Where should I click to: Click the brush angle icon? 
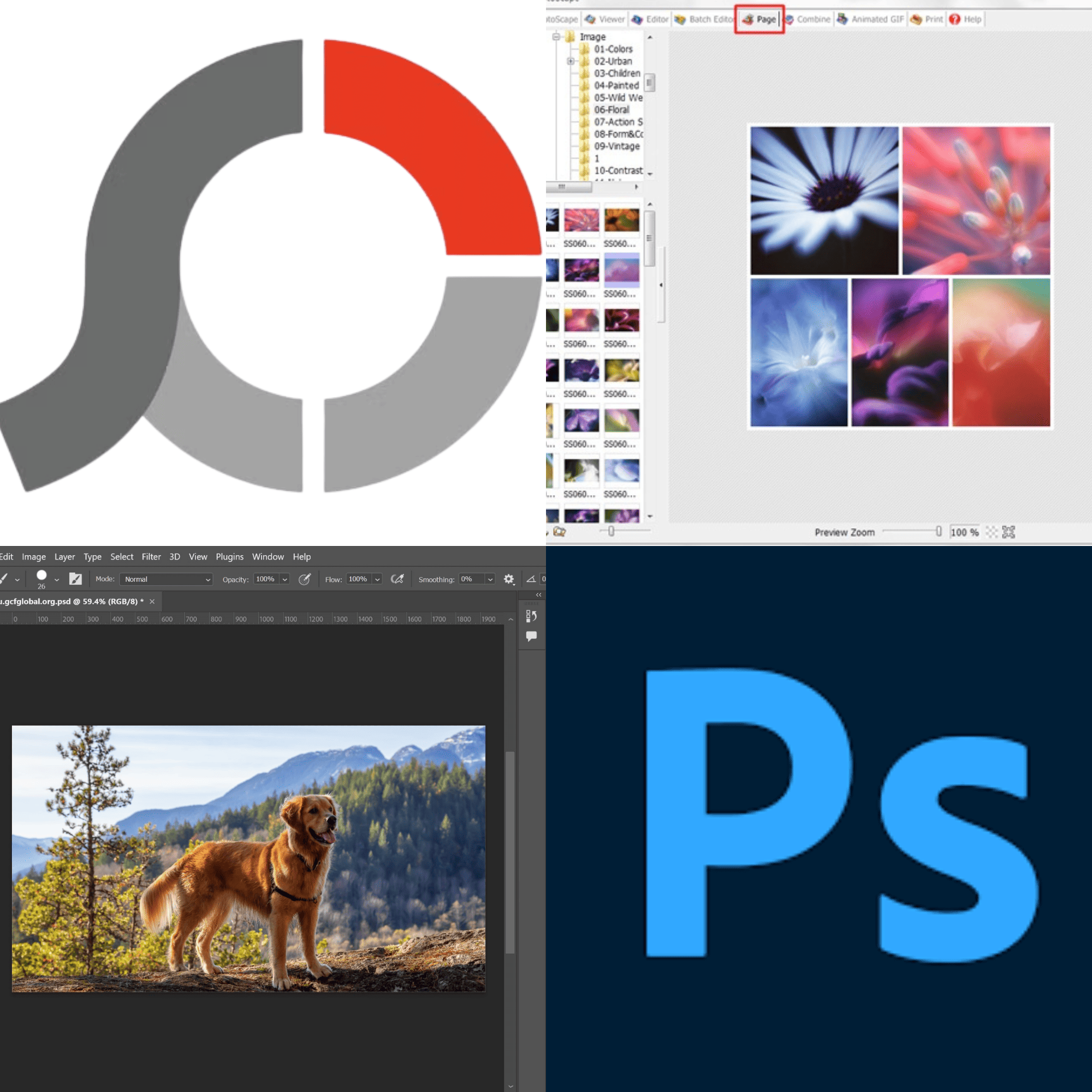(x=531, y=579)
